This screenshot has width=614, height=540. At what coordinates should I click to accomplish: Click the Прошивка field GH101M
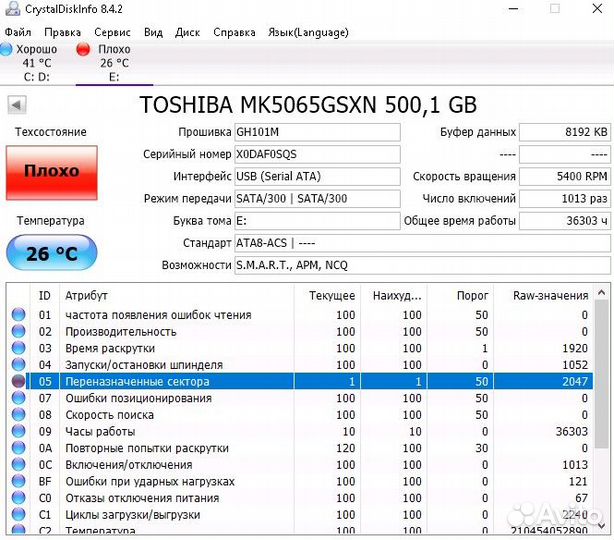click(x=317, y=132)
